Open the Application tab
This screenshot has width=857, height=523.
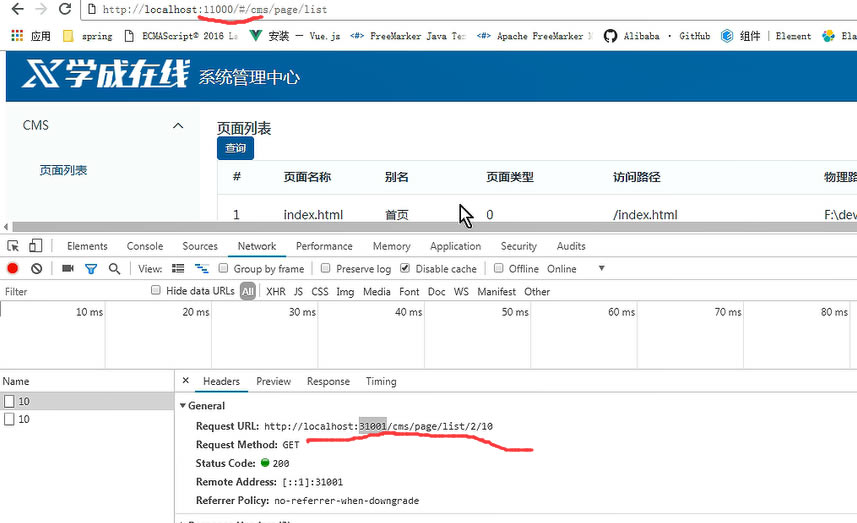pos(455,246)
